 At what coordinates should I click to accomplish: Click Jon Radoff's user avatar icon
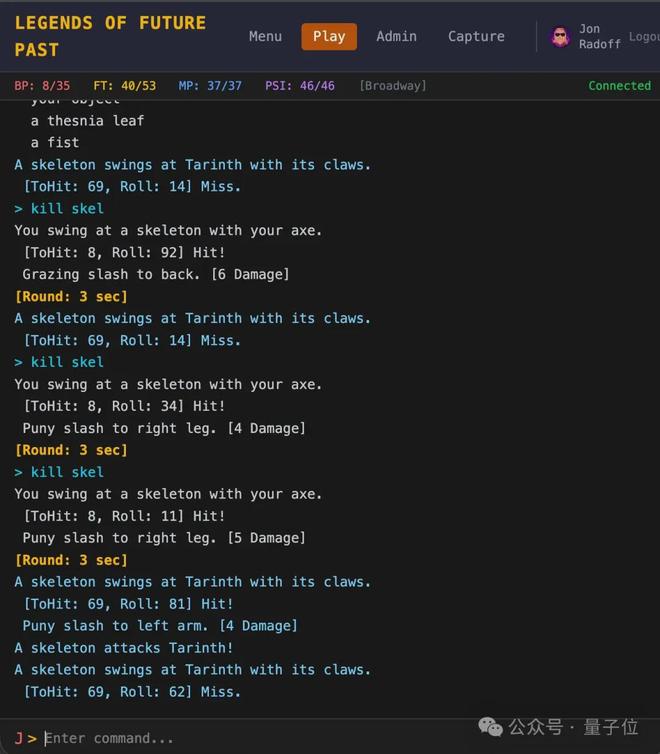point(560,37)
